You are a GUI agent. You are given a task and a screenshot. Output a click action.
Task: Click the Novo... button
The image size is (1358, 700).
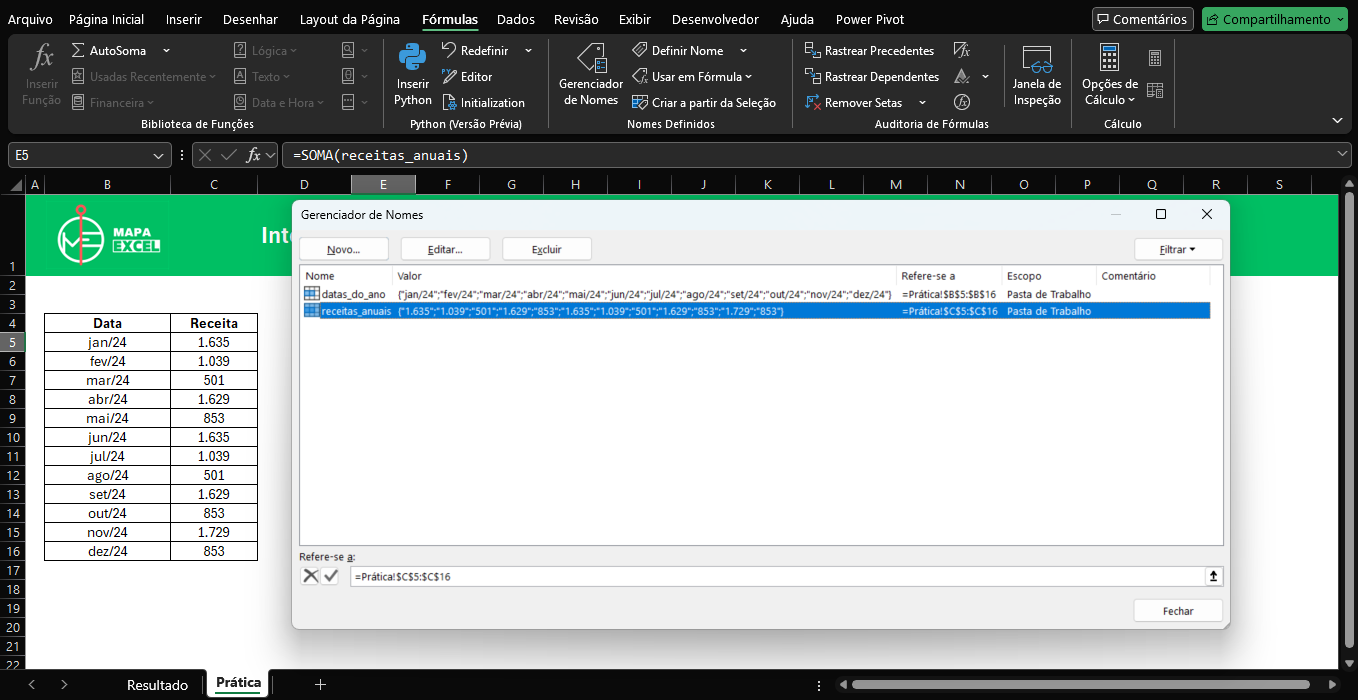344,249
